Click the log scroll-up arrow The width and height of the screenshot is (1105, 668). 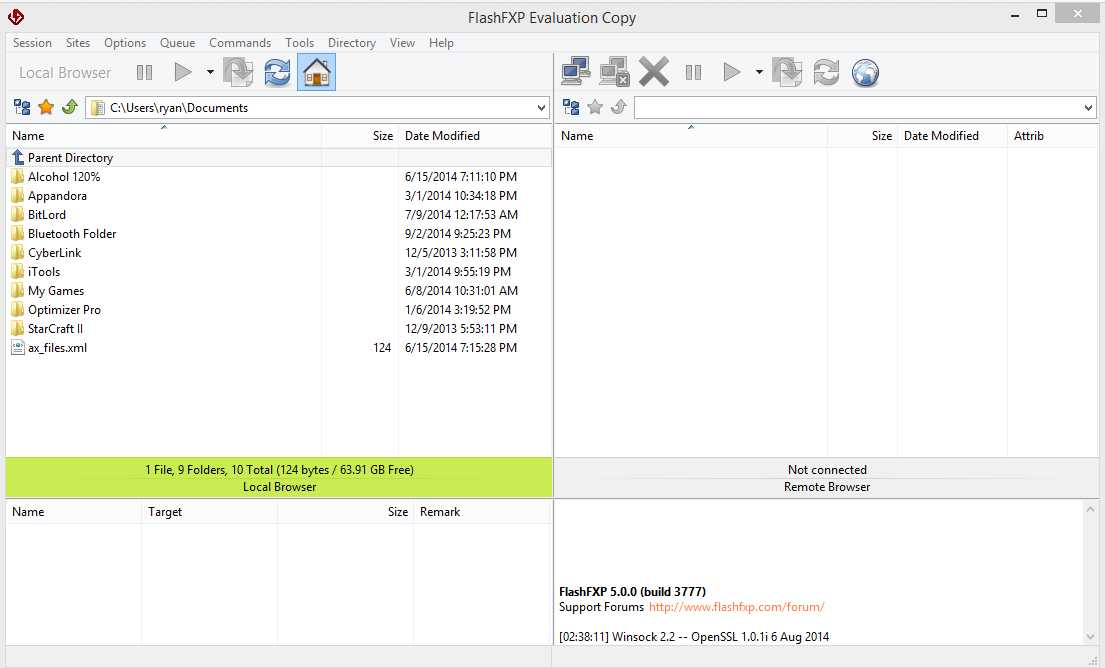click(1090, 509)
